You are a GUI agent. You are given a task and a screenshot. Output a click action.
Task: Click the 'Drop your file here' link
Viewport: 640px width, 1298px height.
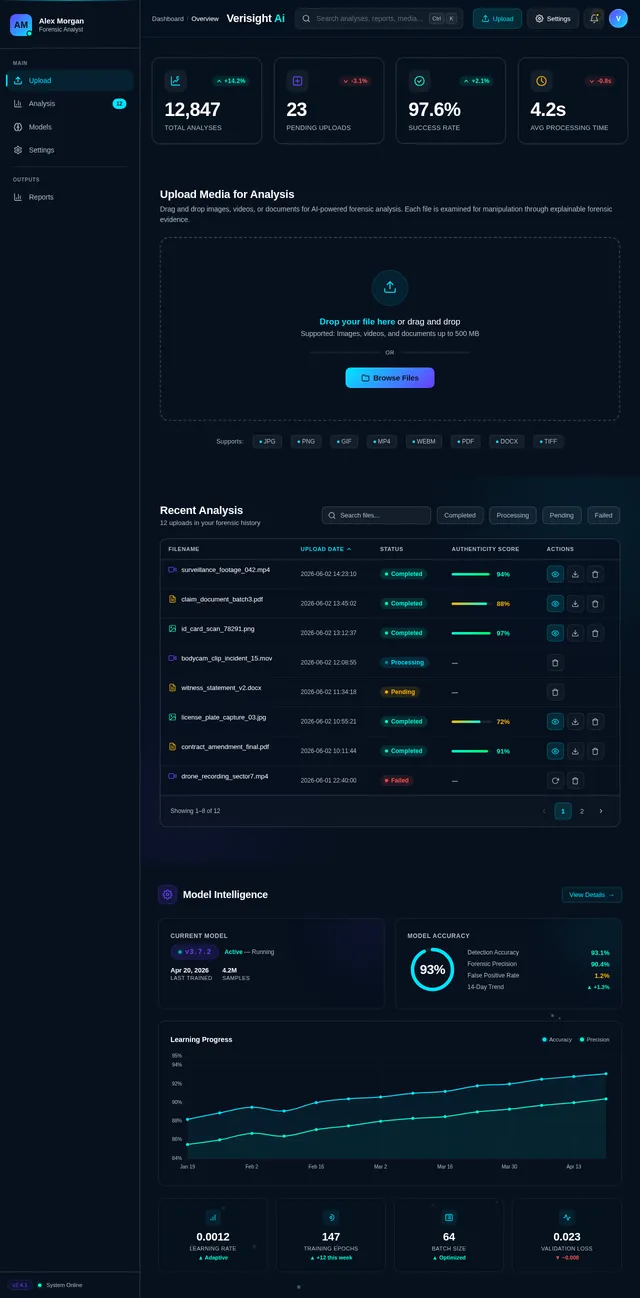357,322
